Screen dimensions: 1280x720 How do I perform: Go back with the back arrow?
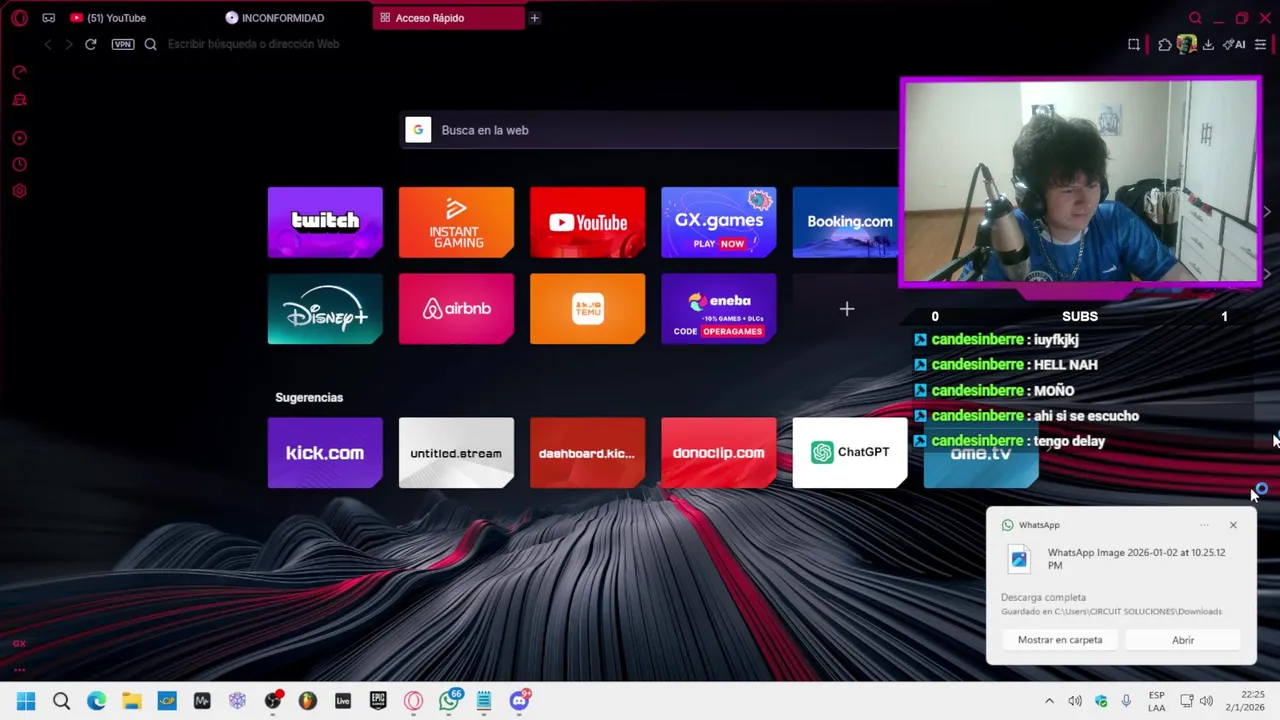click(x=47, y=44)
